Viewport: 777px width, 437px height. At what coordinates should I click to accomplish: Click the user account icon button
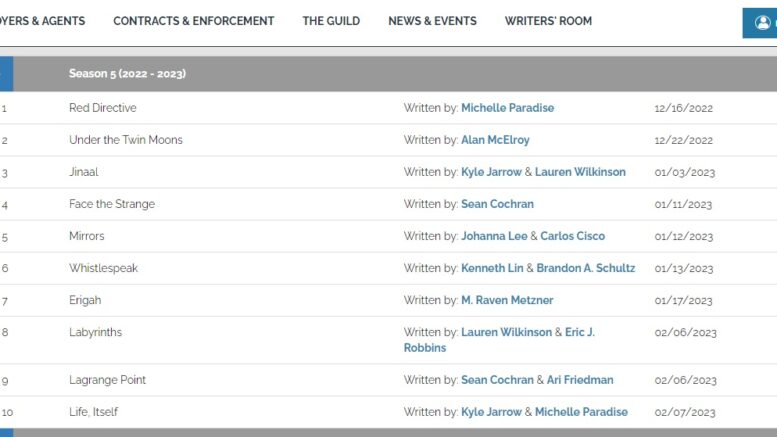click(x=761, y=23)
